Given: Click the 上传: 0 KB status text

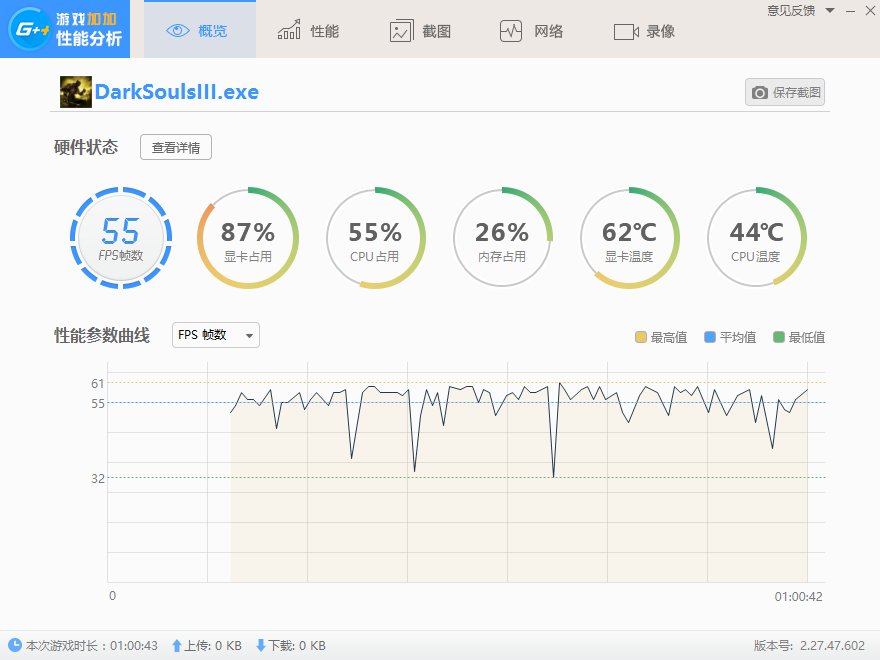Looking at the screenshot, I should pos(213,645).
